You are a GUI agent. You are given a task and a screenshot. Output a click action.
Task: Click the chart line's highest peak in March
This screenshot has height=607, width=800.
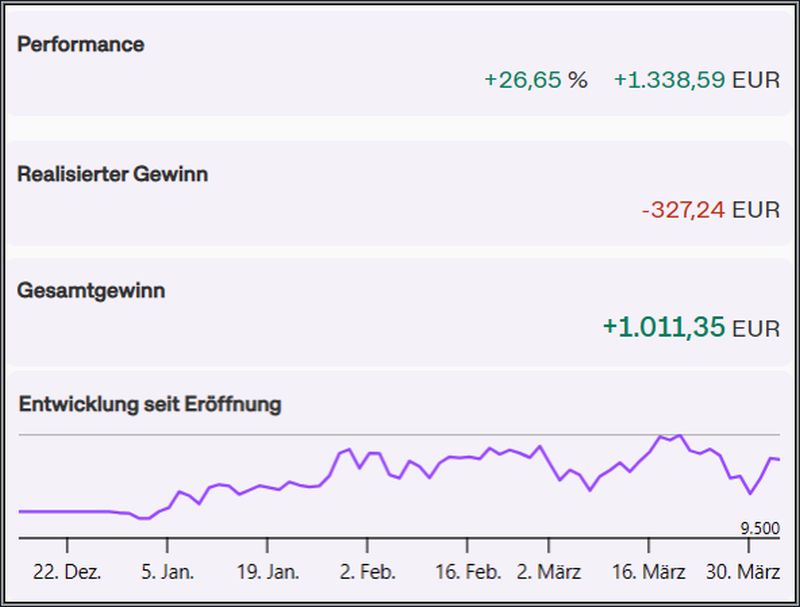(680, 436)
